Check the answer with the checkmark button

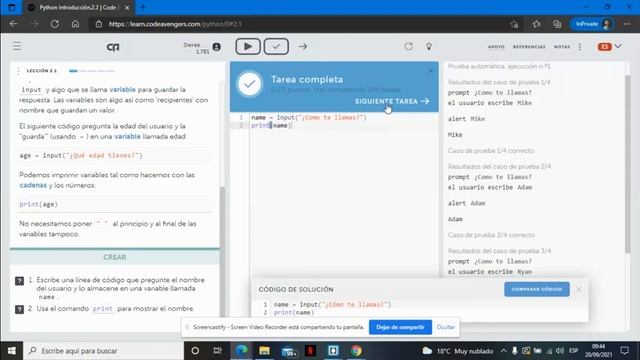pos(276,47)
